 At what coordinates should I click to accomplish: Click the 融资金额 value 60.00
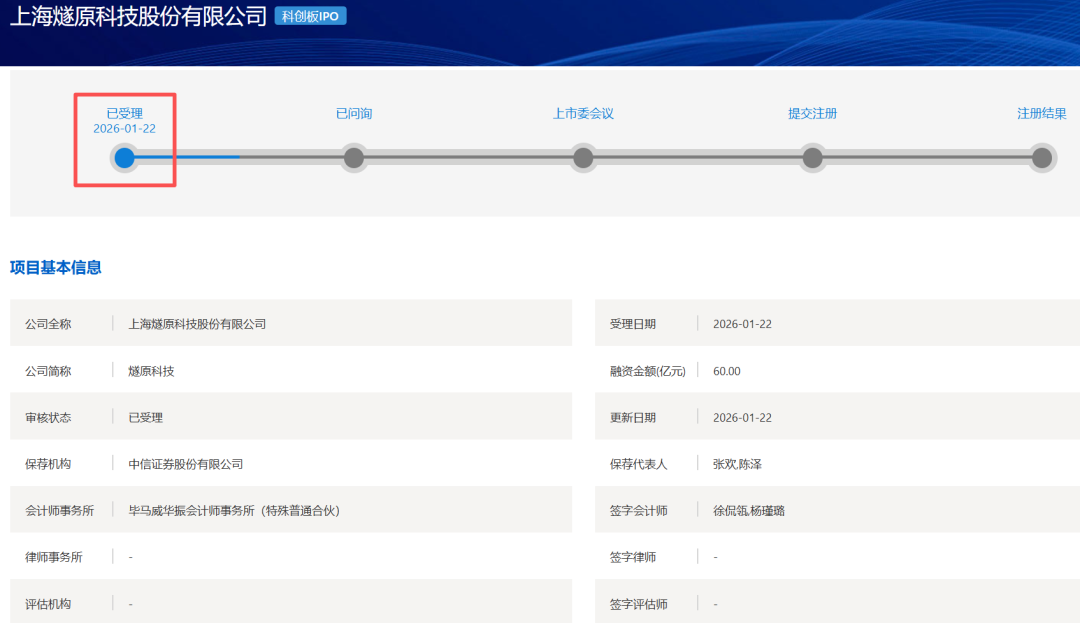727,371
